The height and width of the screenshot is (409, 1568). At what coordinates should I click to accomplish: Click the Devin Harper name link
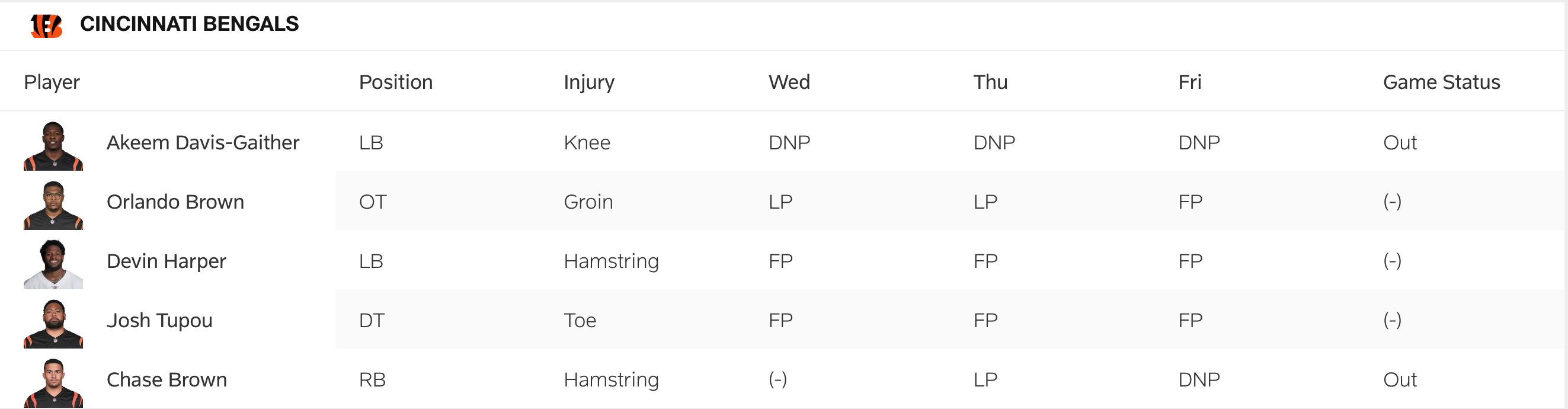click(x=166, y=261)
